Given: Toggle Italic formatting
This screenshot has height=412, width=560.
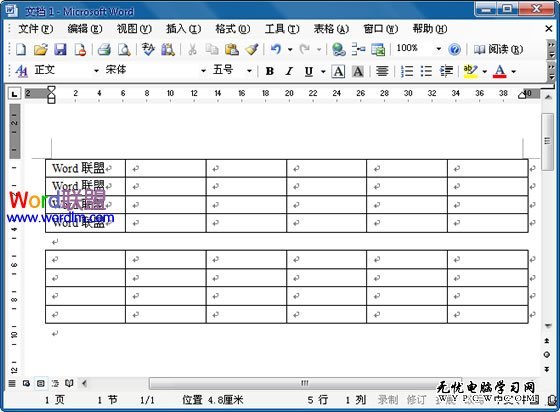Looking at the screenshot, I should click(289, 71).
